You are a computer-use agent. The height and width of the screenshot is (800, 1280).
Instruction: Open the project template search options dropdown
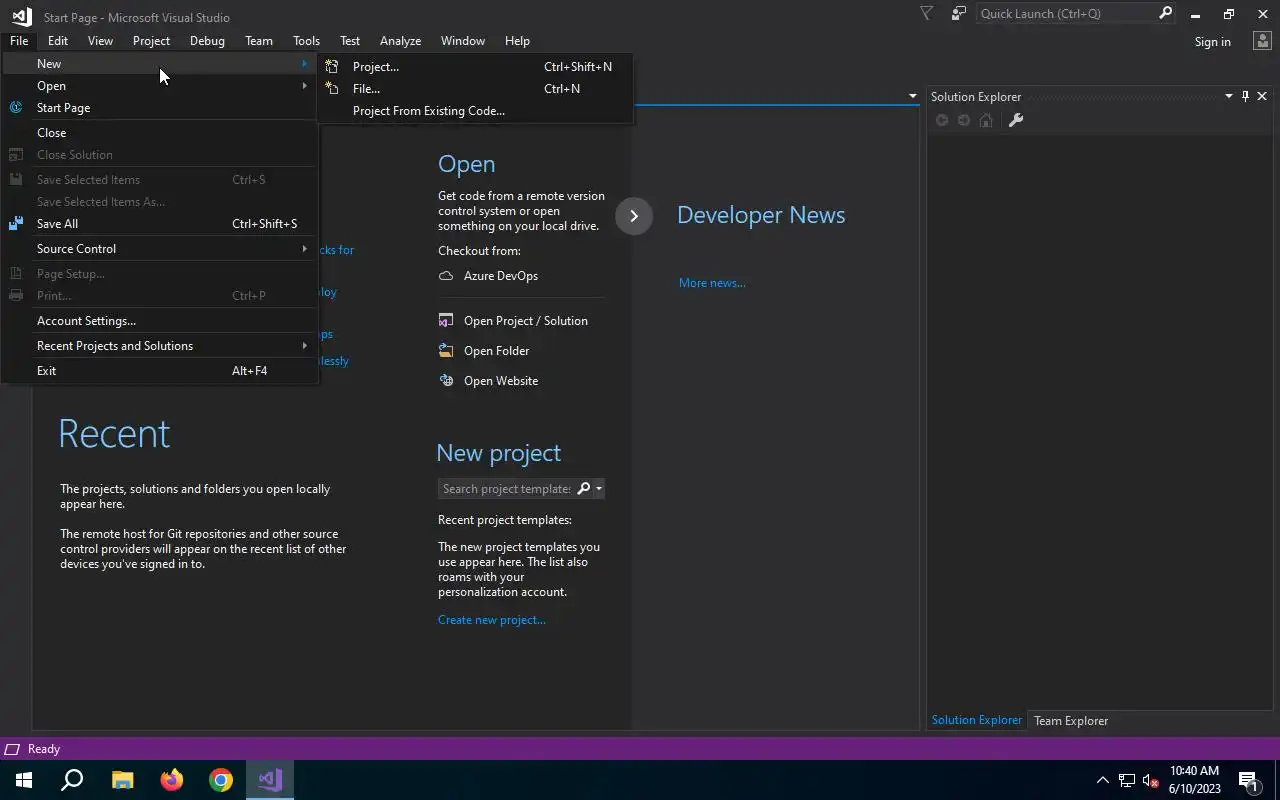pos(598,488)
